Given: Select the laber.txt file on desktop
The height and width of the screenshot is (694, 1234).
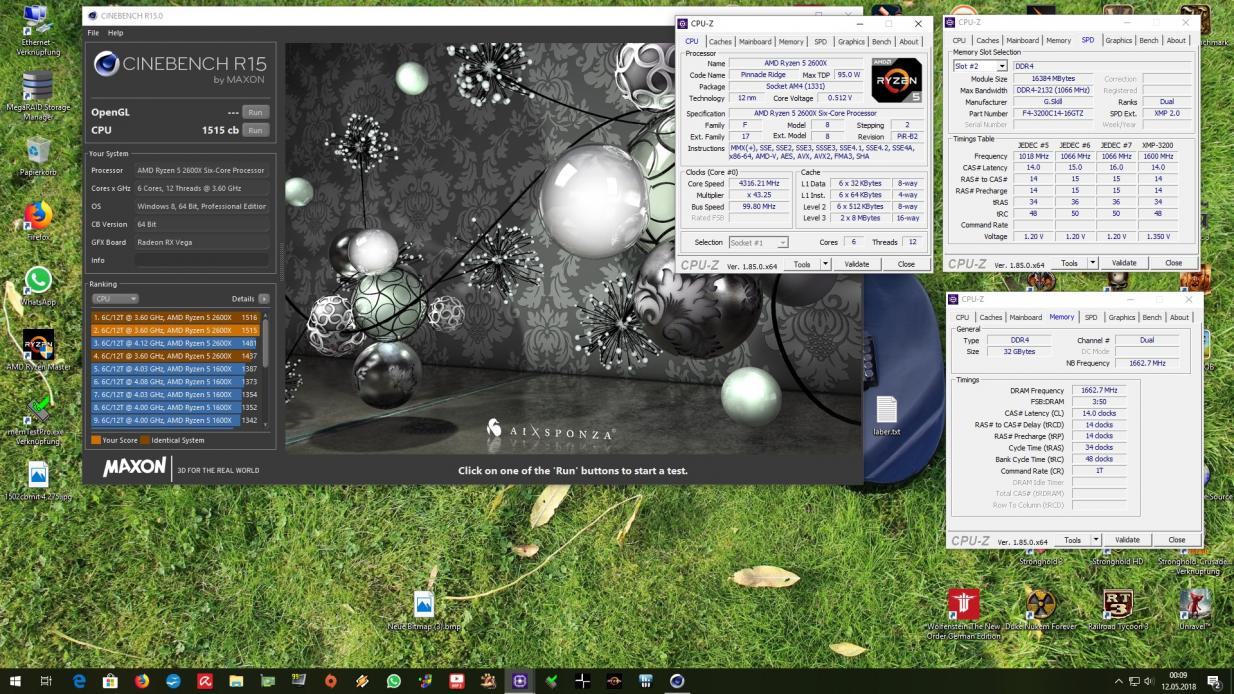Looking at the screenshot, I should click(x=886, y=416).
